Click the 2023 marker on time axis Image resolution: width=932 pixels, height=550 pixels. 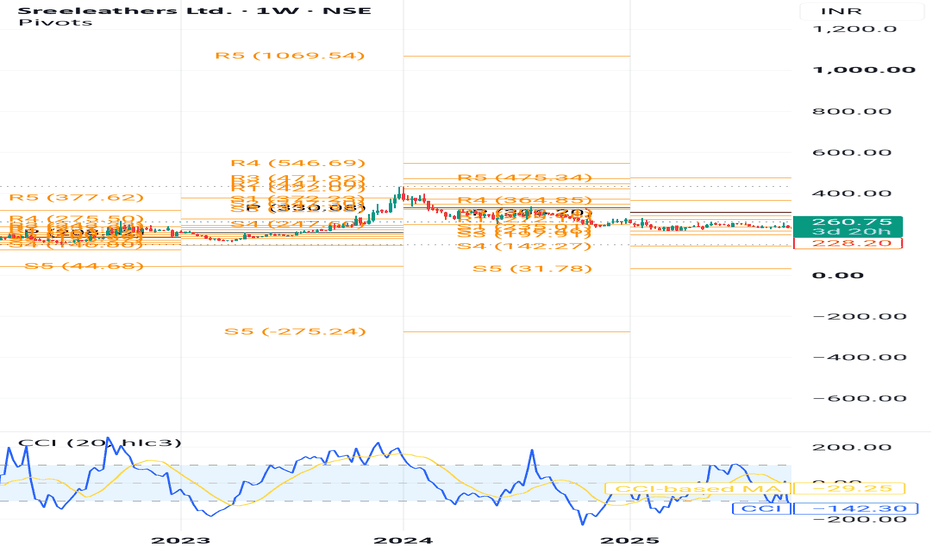point(180,540)
